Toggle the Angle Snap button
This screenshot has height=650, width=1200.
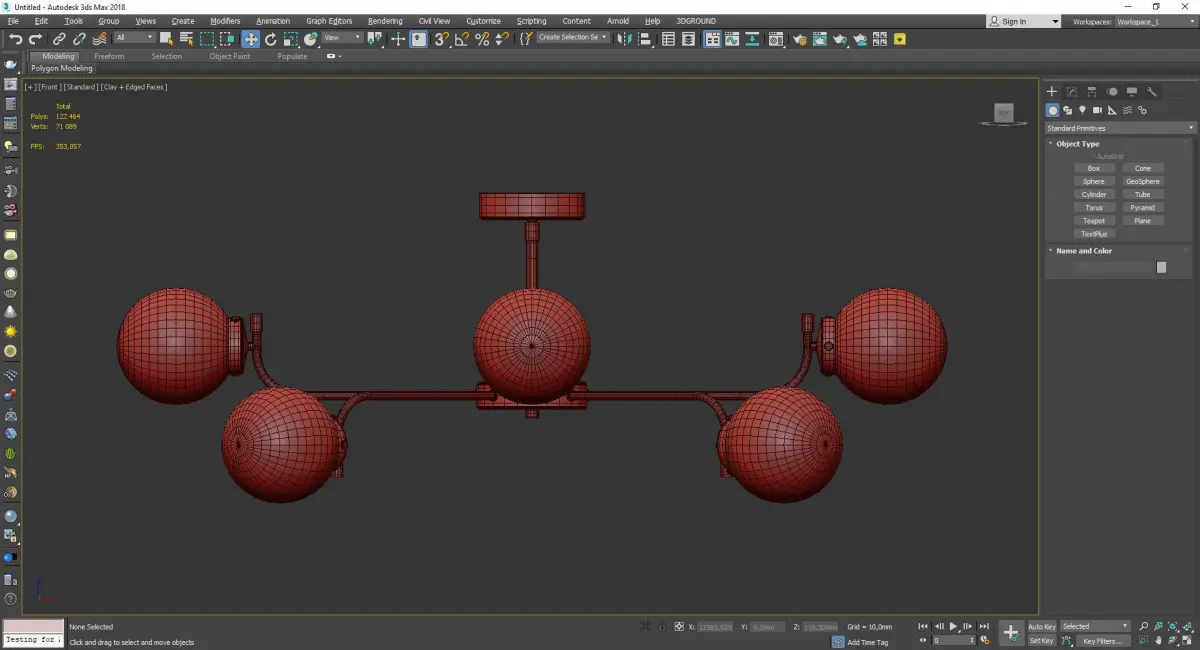(x=462, y=39)
